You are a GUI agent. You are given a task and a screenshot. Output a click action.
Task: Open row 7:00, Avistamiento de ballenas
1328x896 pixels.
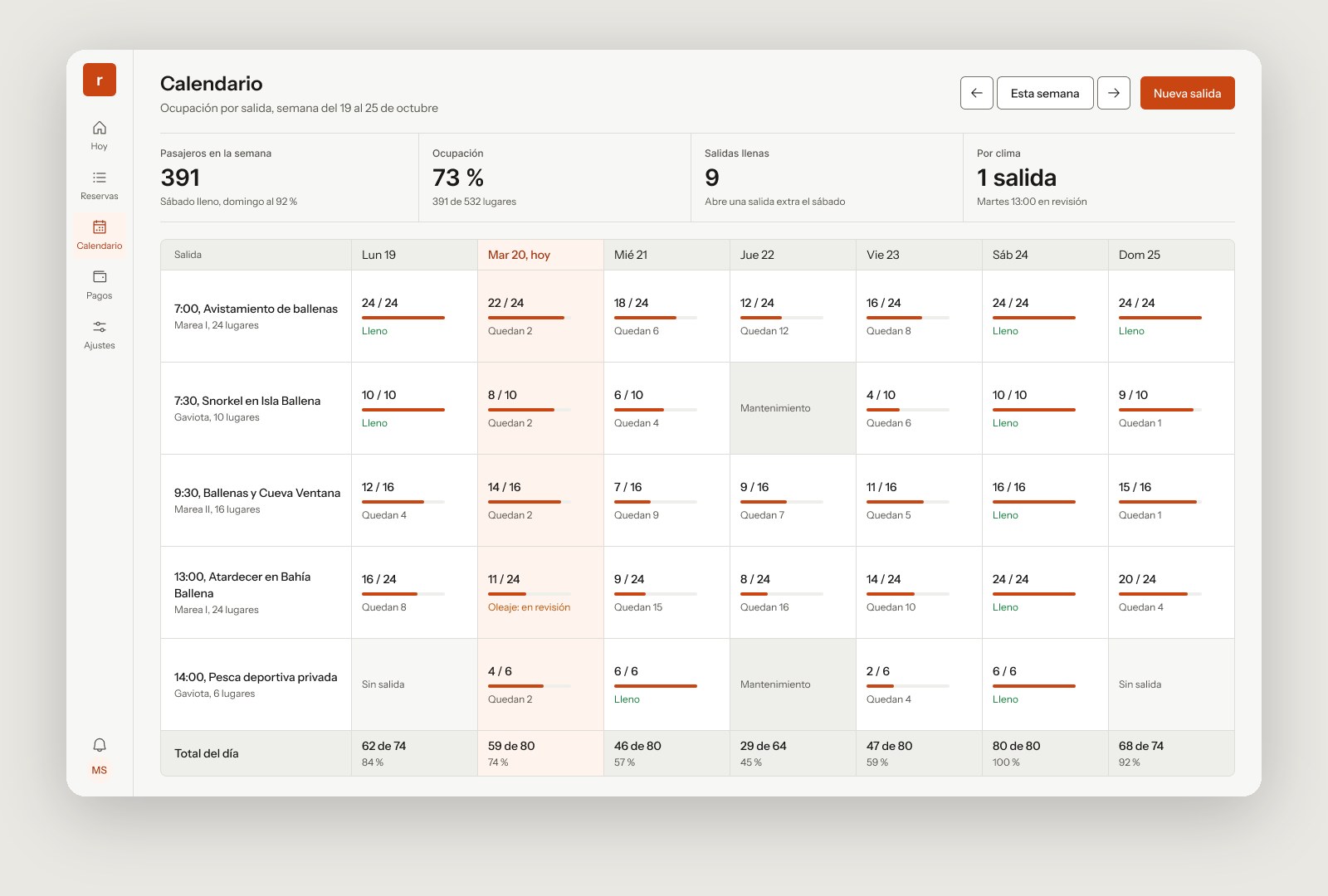click(256, 316)
